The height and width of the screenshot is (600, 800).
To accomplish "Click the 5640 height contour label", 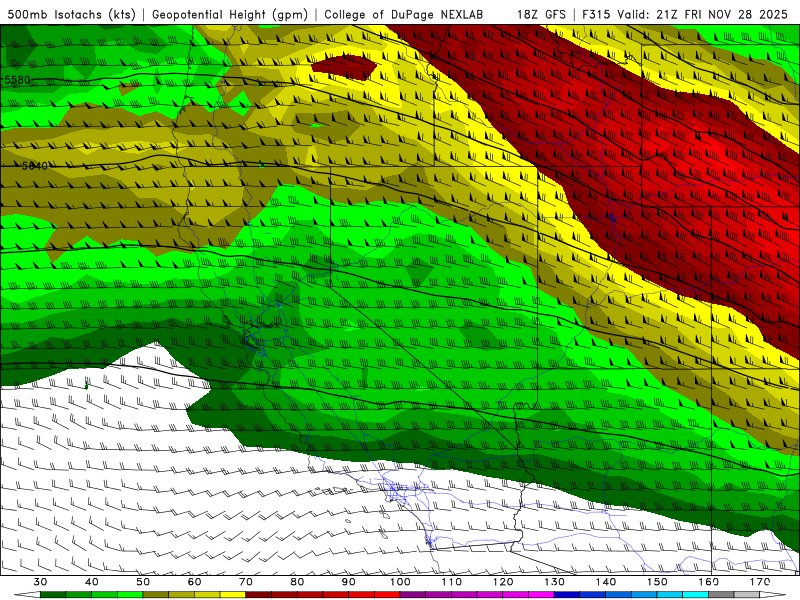I will point(35,166).
